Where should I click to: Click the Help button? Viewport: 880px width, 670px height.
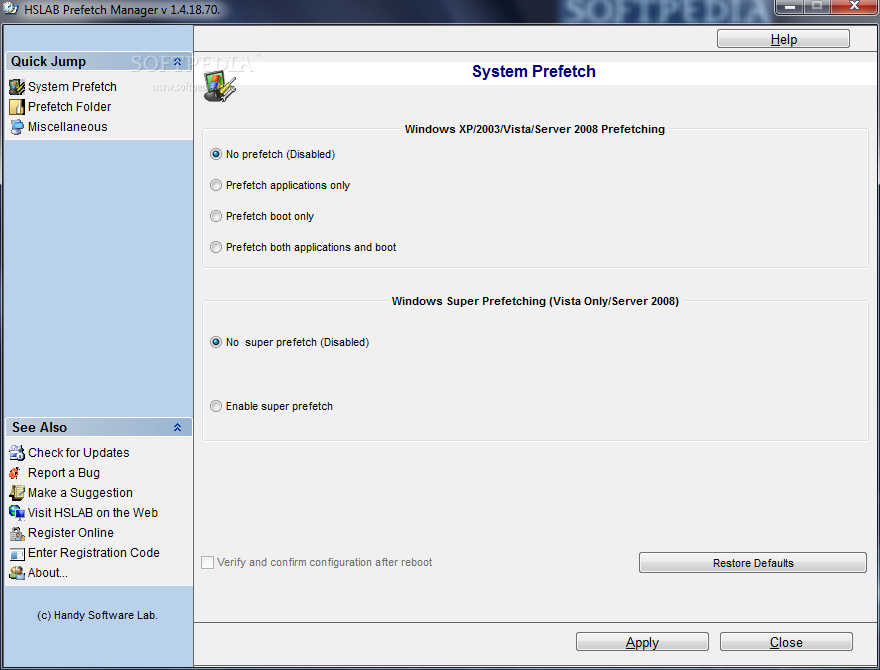783,39
